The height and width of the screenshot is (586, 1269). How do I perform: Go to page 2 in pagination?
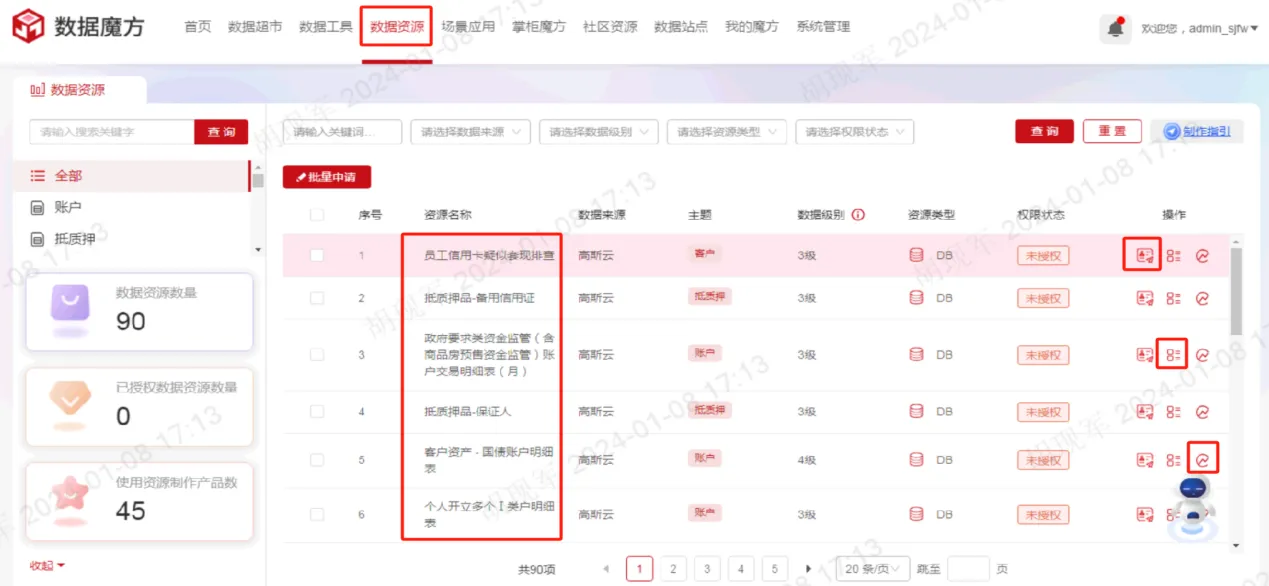[673, 569]
